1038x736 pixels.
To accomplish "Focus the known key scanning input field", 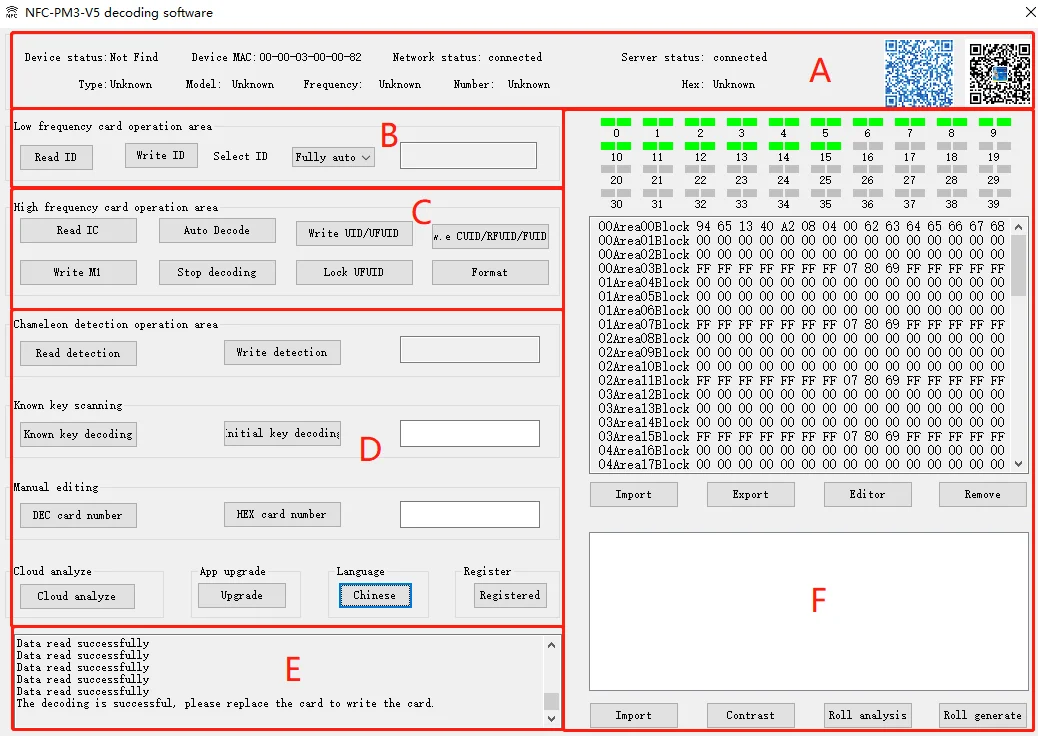I will point(469,434).
